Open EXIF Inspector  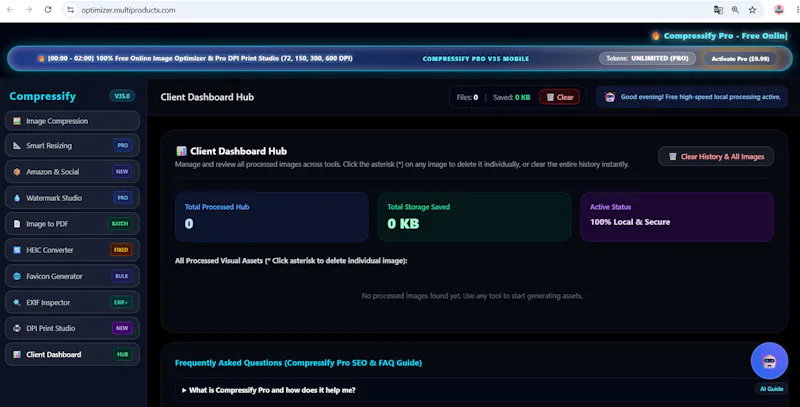point(72,302)
